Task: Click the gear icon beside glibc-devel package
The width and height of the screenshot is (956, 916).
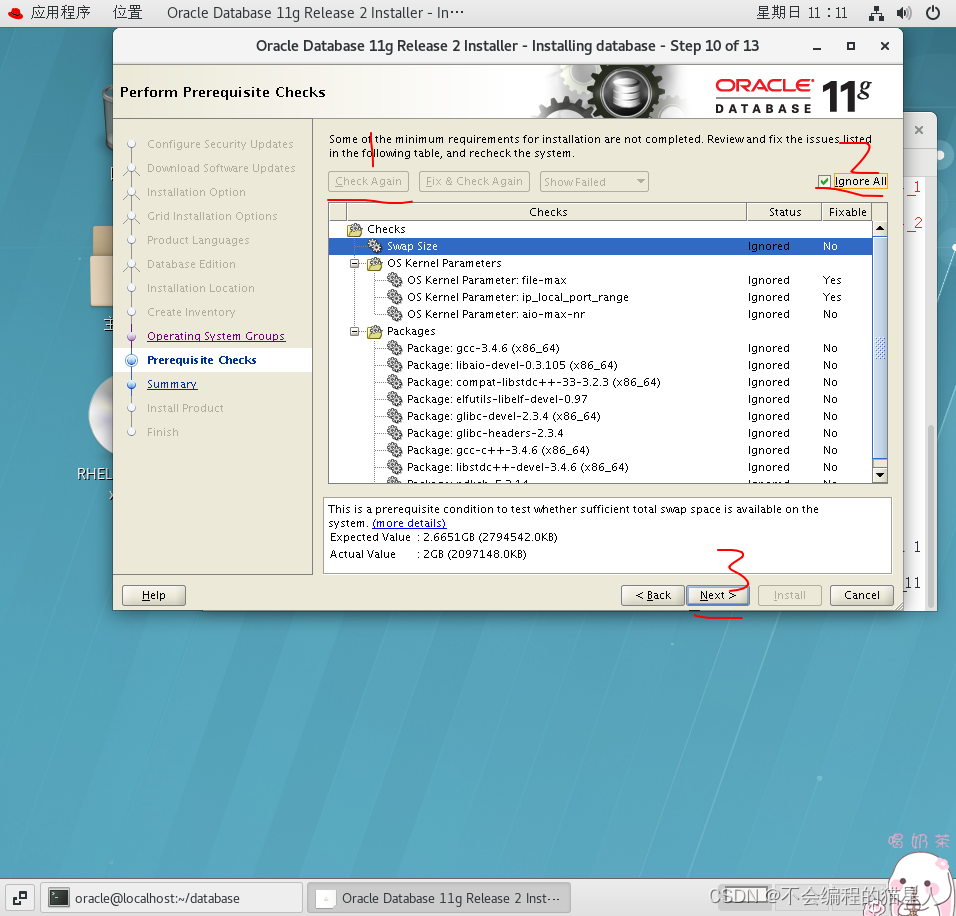Action: 395,417
